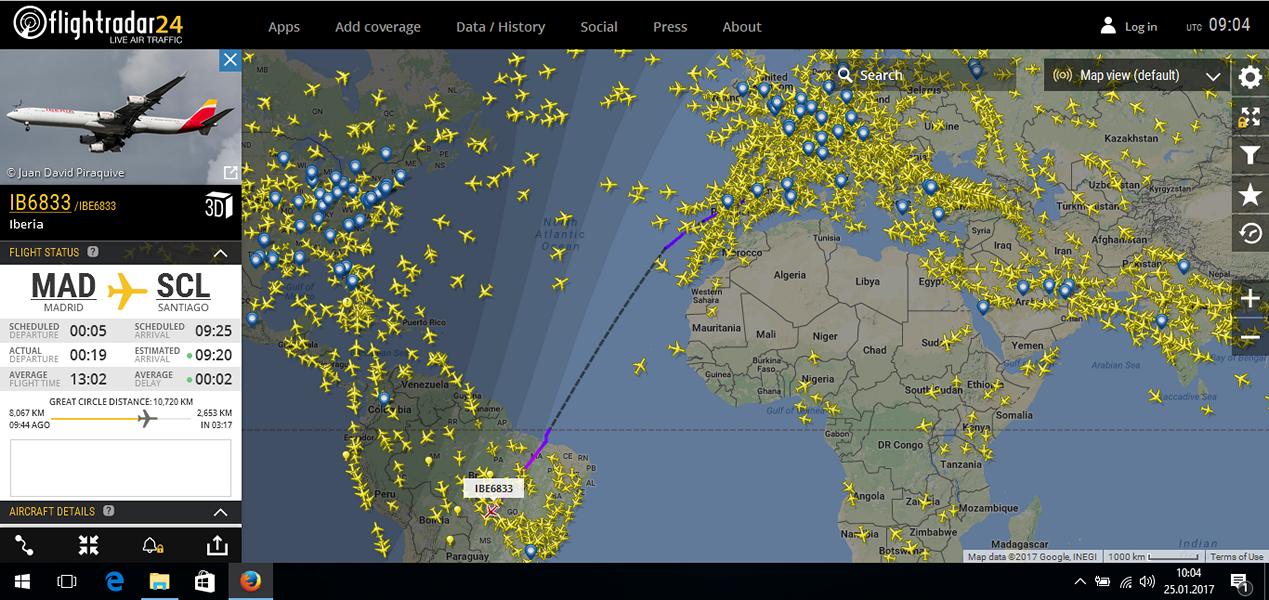The image size is (1269, 600).
Task: Set flight alert with bell icon
Action: 153,545
